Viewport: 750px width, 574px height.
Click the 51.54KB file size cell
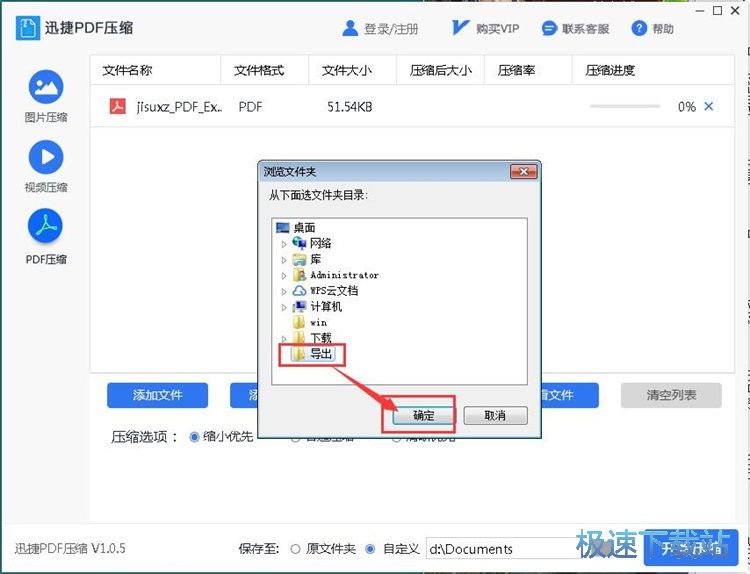[x=350, y=107]
